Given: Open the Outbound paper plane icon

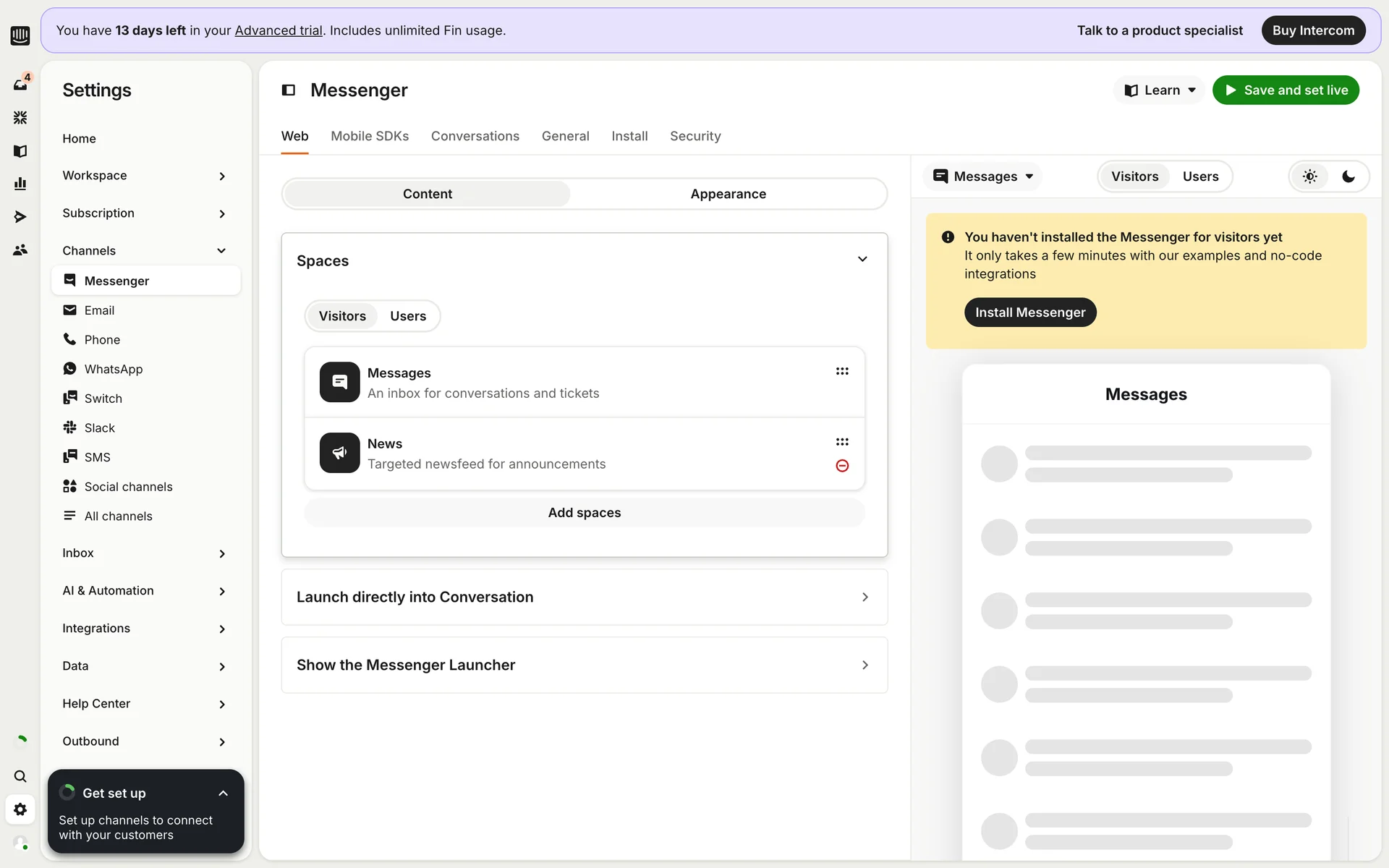Looking at the screenshot, I should 20,217.
